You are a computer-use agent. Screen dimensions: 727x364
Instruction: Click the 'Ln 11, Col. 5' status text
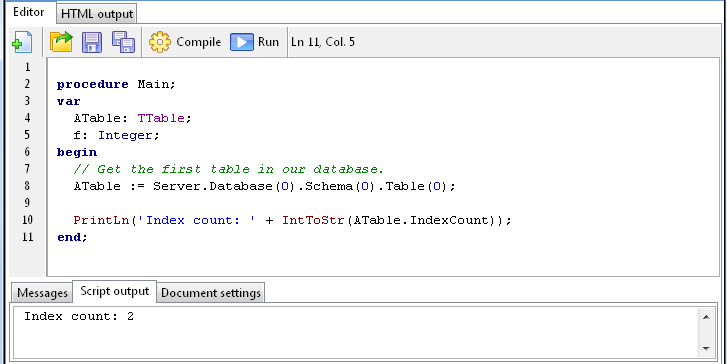[x=323, y=42]
